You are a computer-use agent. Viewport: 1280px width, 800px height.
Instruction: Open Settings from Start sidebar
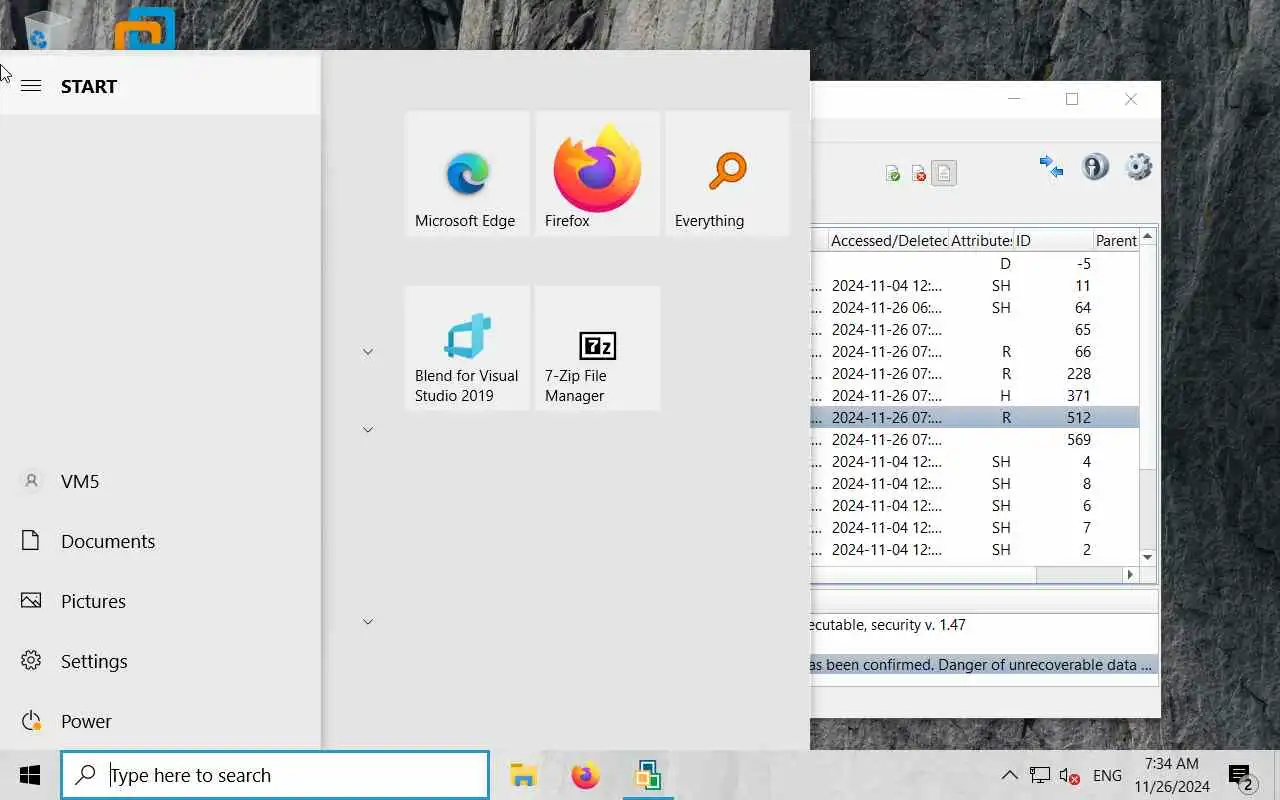point(160,661)
